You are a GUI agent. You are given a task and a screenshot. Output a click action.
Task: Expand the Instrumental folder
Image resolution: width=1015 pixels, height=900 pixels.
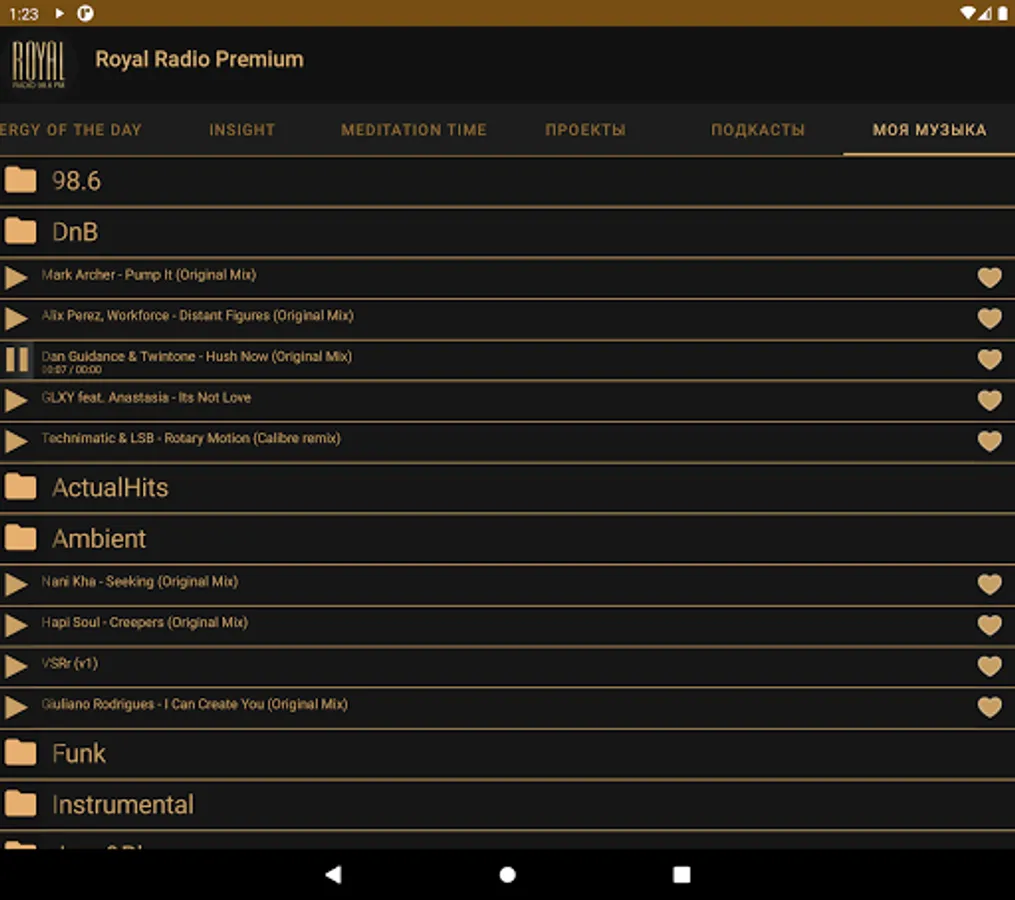508,805
